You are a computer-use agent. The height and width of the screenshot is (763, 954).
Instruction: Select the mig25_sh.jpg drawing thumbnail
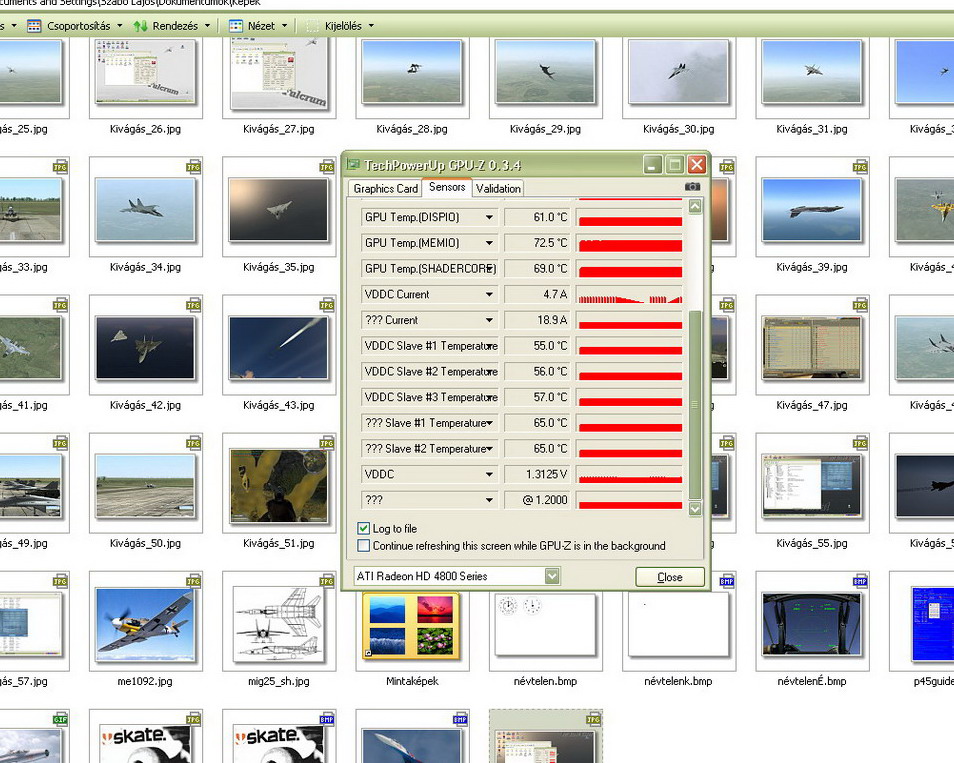pos(279,624)
